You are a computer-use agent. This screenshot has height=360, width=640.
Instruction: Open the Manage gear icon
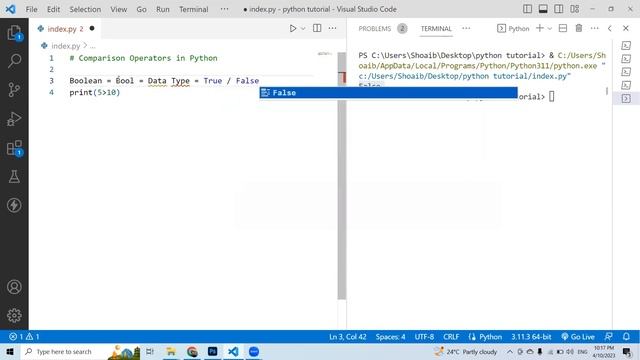point(14,315)
